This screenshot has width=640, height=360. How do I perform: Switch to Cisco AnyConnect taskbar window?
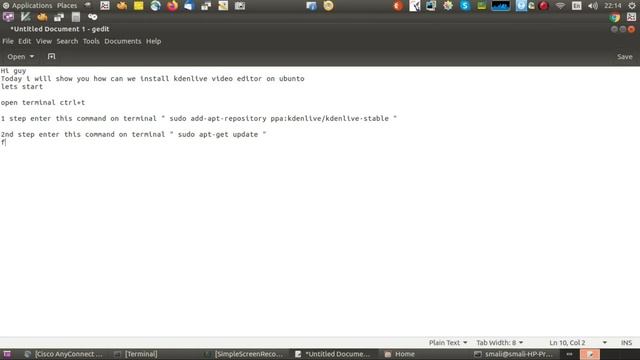pyautogui.click(x=63, y=354)
